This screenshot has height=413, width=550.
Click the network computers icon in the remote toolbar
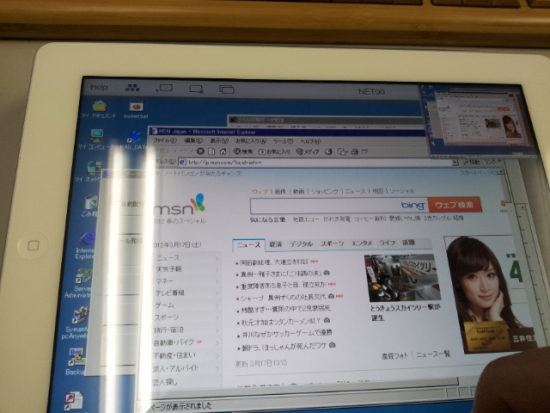pyautogui.click(x=133, y=88)
